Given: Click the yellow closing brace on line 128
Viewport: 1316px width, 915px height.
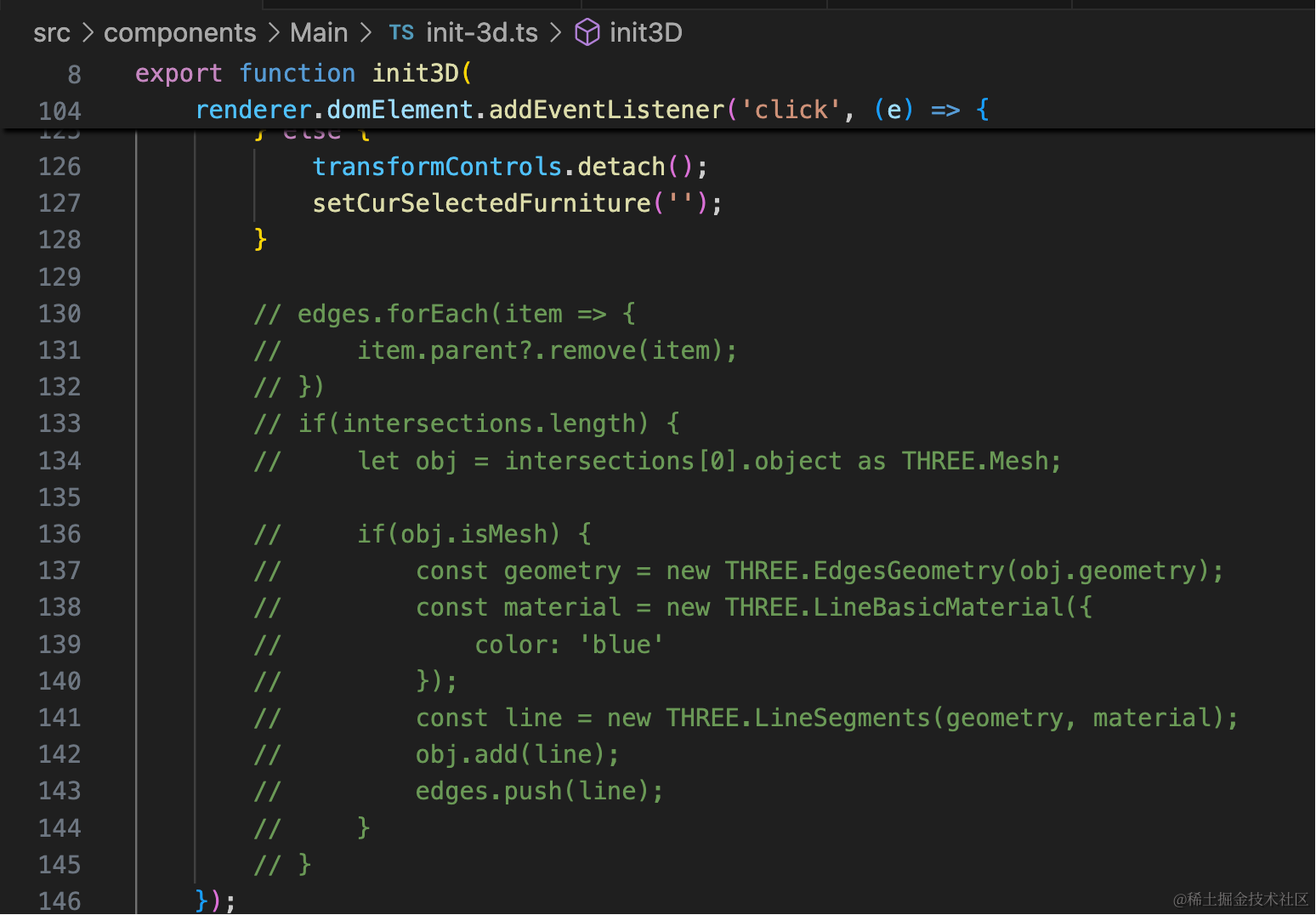Looking at the screenshot, I should coord(260,239).
